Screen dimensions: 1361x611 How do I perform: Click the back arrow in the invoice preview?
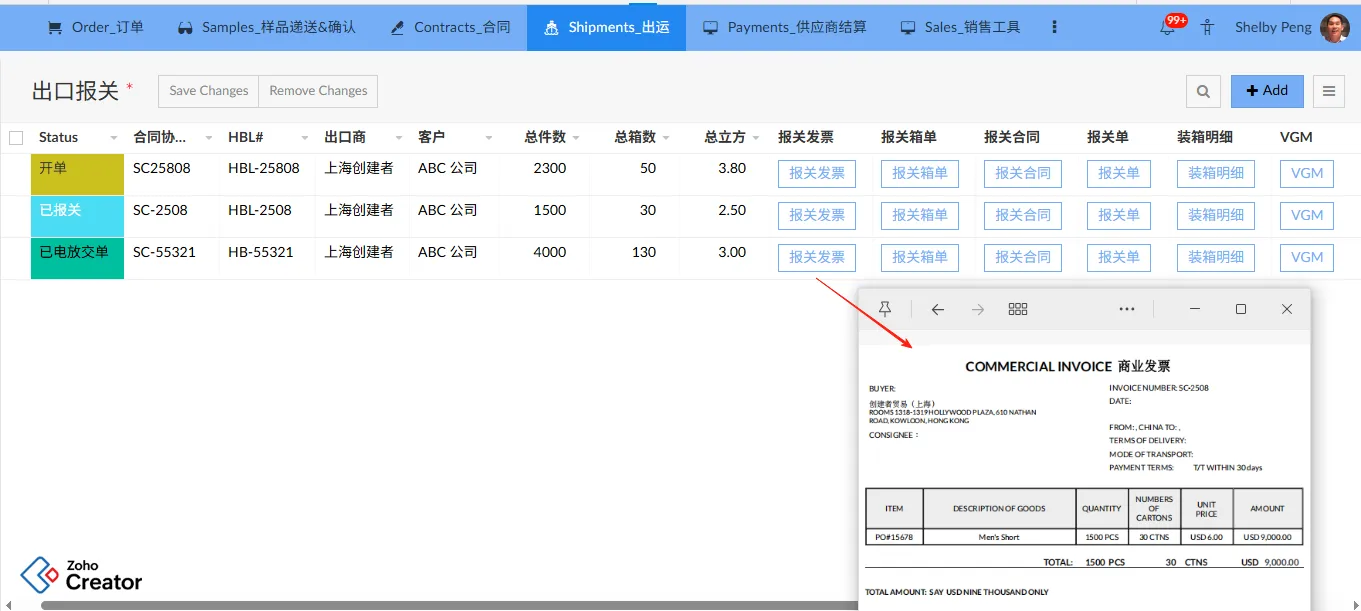(937, 309)
